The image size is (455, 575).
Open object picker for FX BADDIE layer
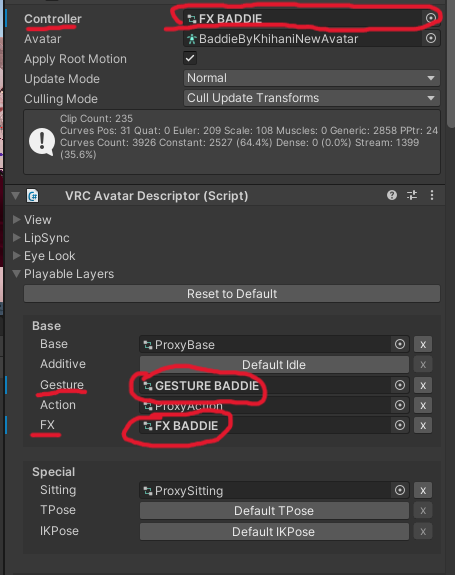coord(400,425)
